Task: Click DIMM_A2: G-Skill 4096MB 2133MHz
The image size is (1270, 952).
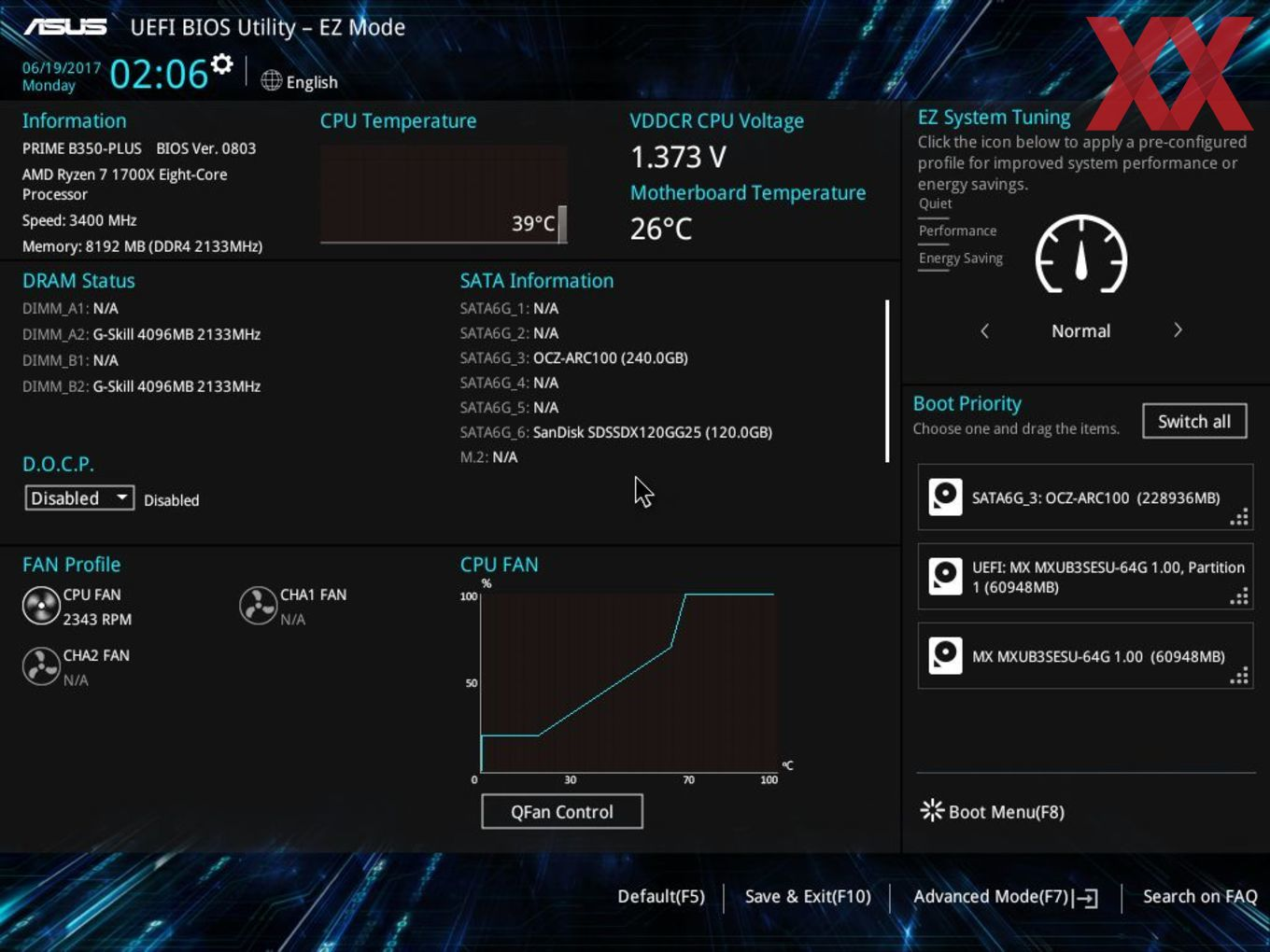Action: coord(141,334)
